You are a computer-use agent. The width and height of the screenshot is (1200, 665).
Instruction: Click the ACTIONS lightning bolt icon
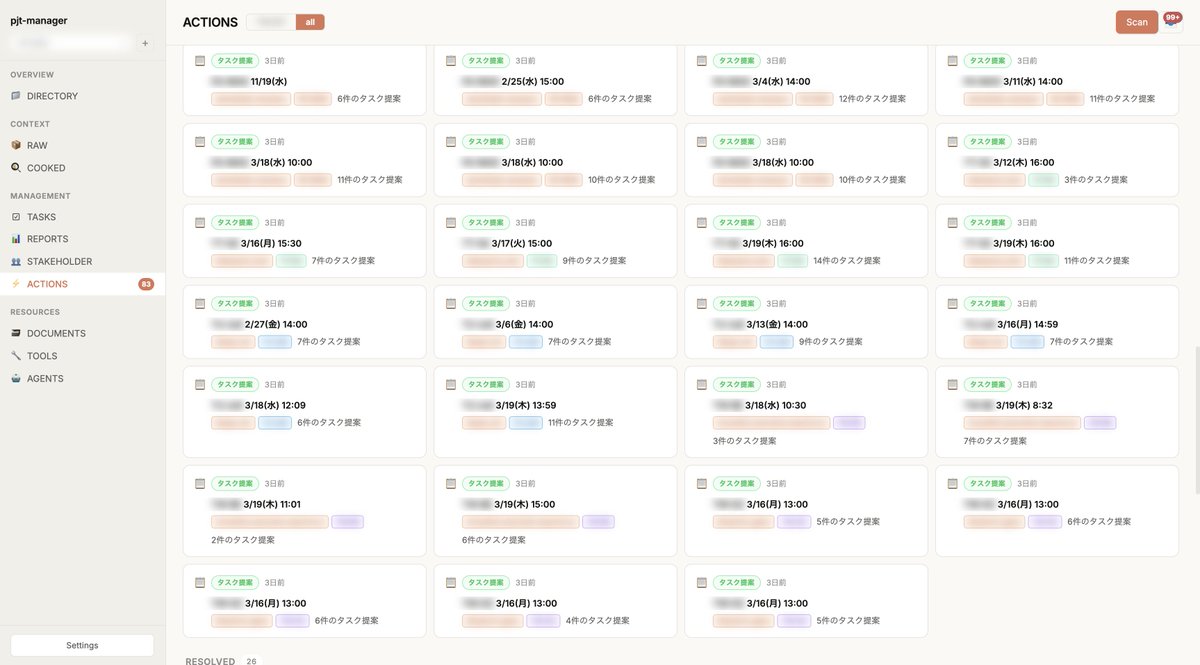coord(16,284)
